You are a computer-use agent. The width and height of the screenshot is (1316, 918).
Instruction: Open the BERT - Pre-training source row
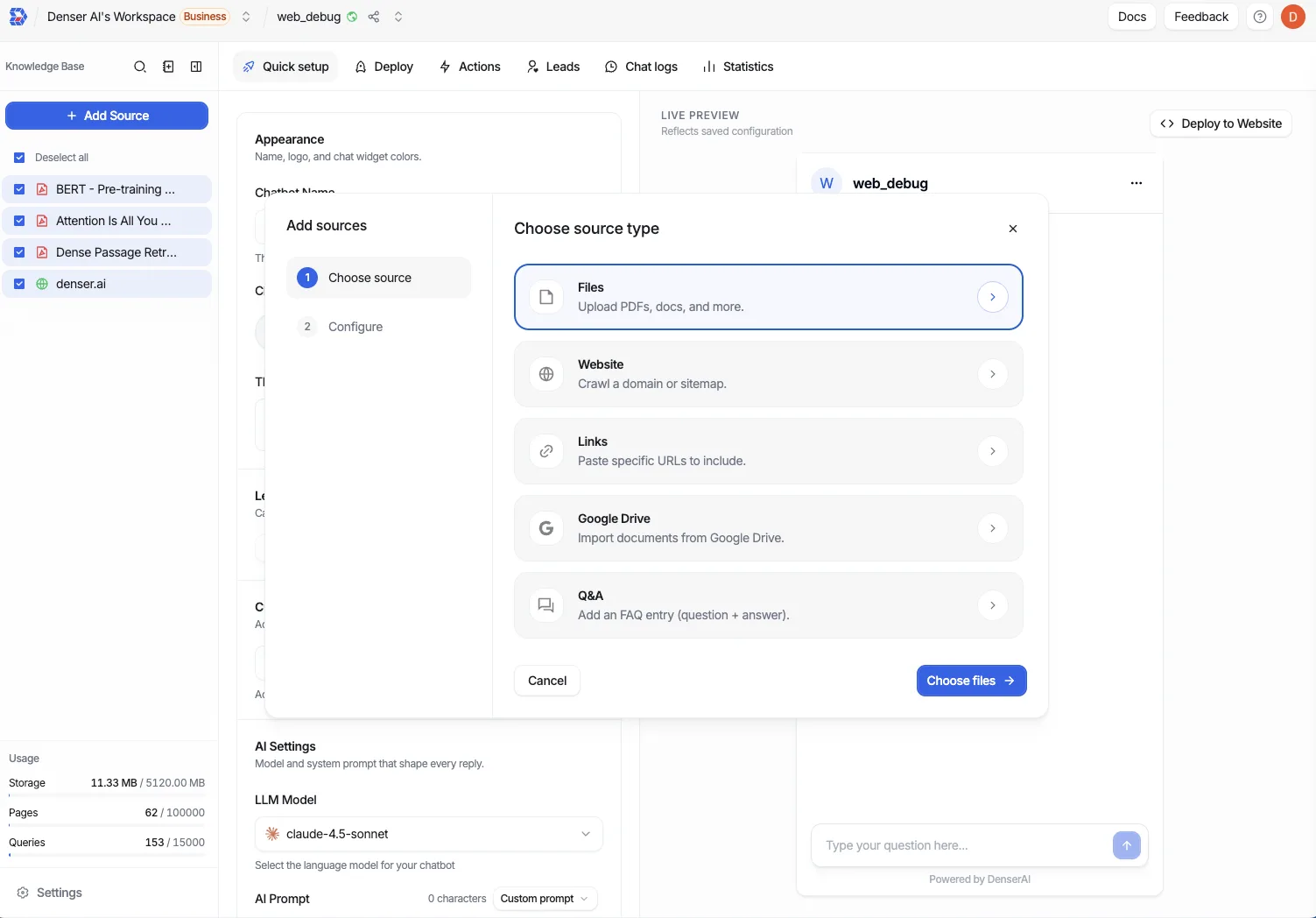[x=107, y=189]
